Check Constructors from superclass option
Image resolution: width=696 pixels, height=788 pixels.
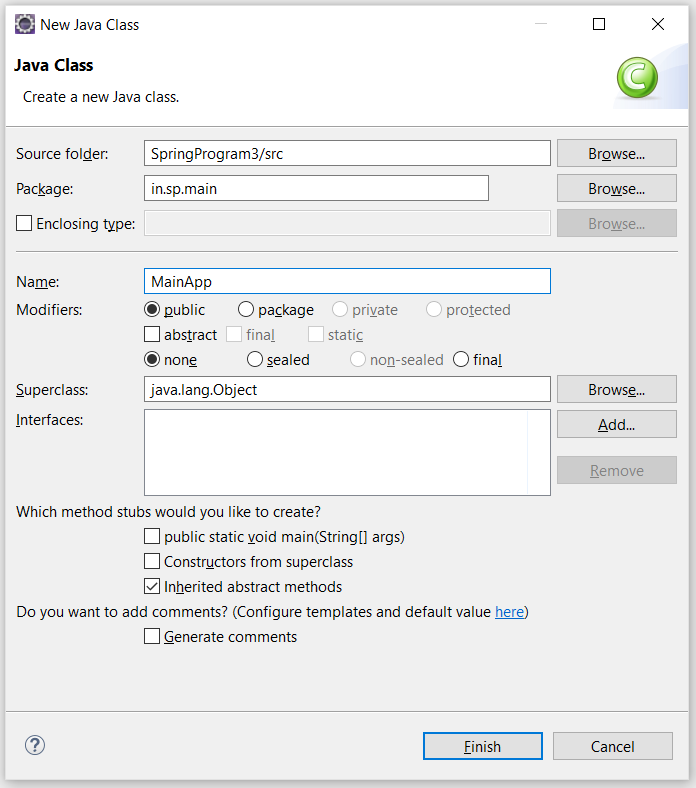click(x=152, y=561)
